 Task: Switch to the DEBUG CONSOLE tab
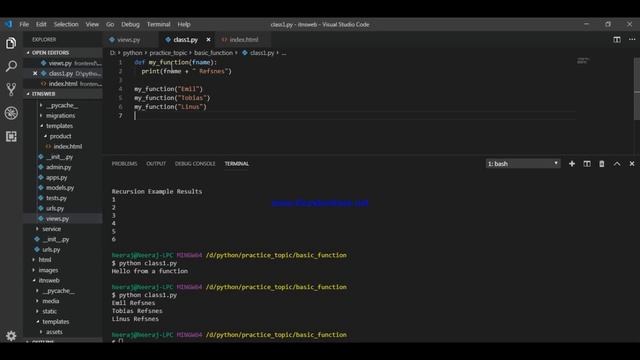point(195,164)
